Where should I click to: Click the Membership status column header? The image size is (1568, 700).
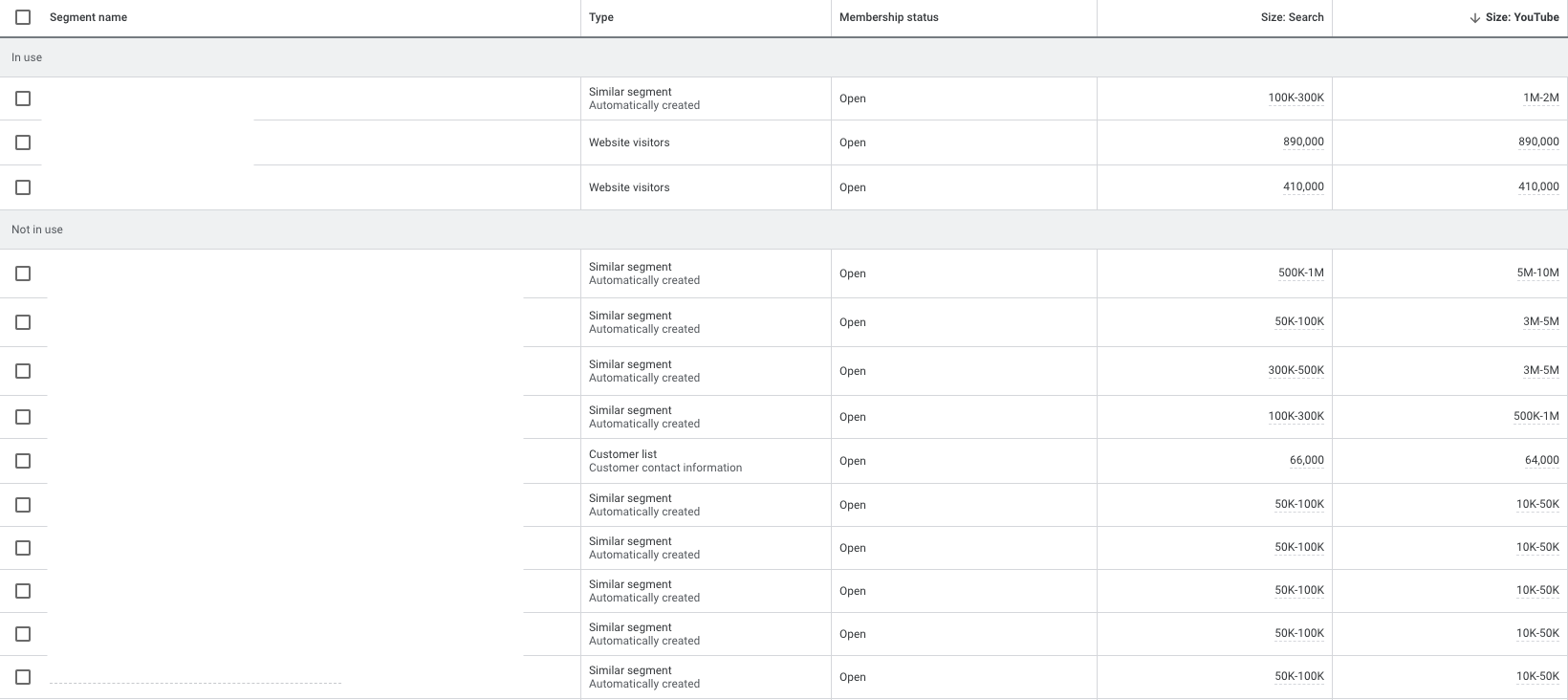coord(889,17)
